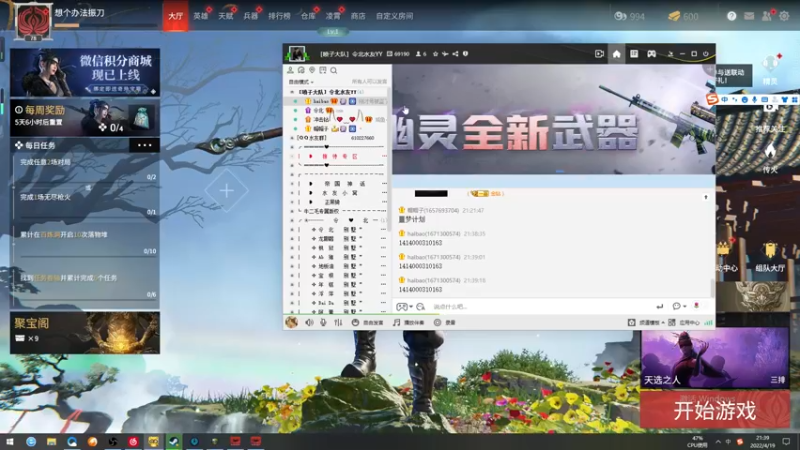
Task: Open the 排行榜 leaderboard tab
Action: (x=279, y=16)
